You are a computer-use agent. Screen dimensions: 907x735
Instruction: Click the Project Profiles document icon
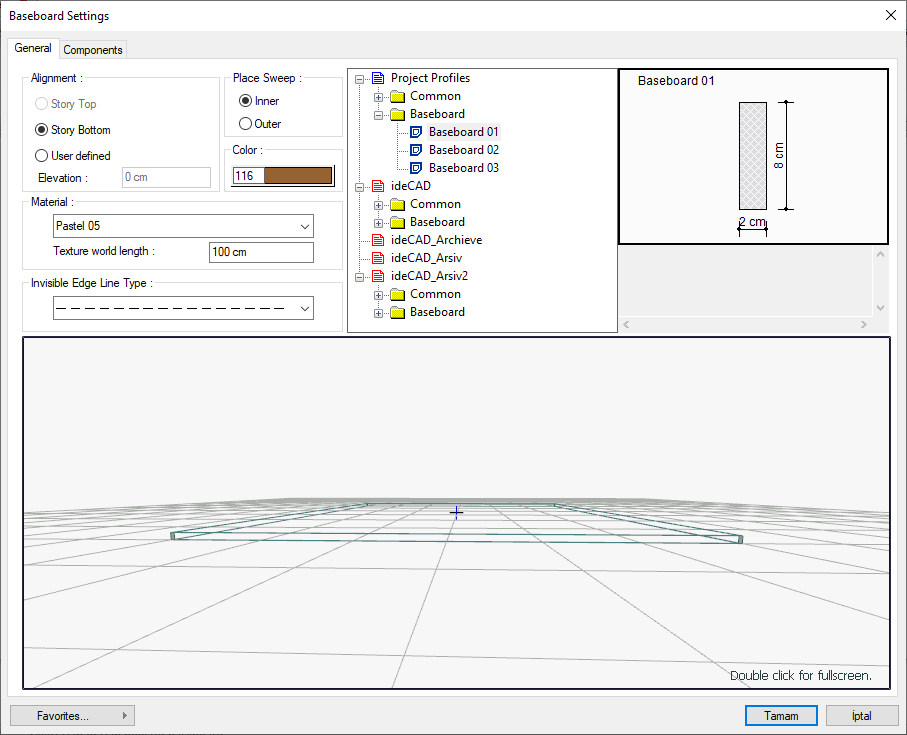(378, 78)
